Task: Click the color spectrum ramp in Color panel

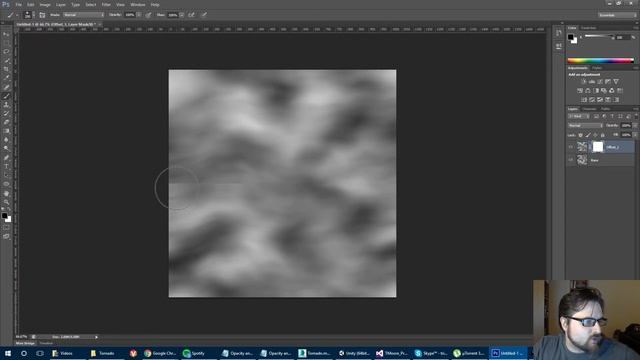Action: pos(600,61)
